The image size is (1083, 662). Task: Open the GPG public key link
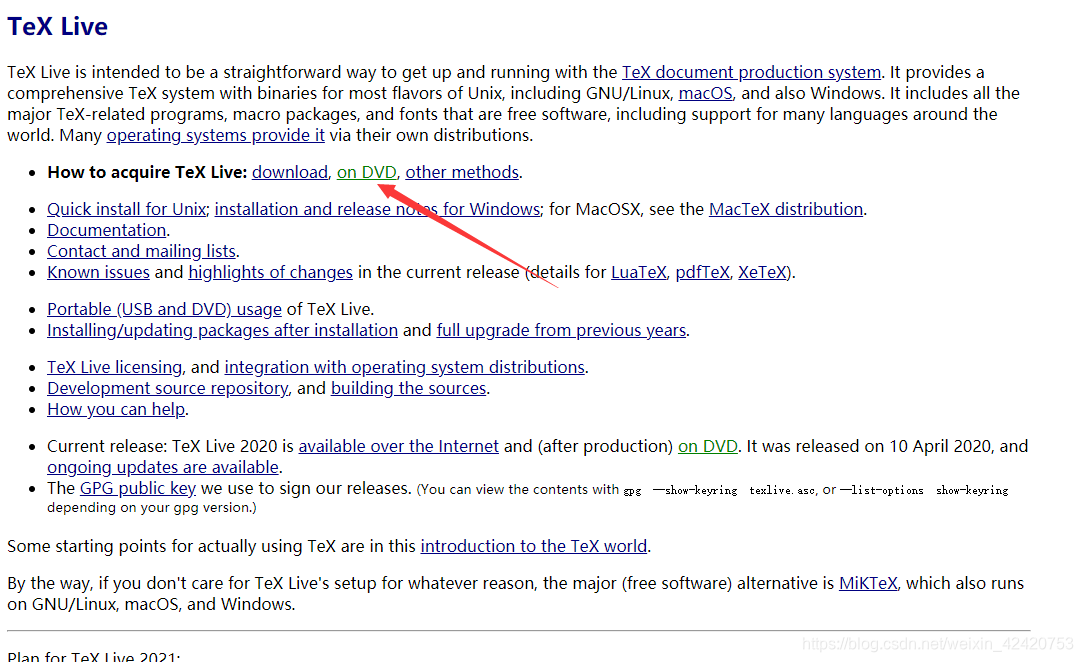pos(138,489)
